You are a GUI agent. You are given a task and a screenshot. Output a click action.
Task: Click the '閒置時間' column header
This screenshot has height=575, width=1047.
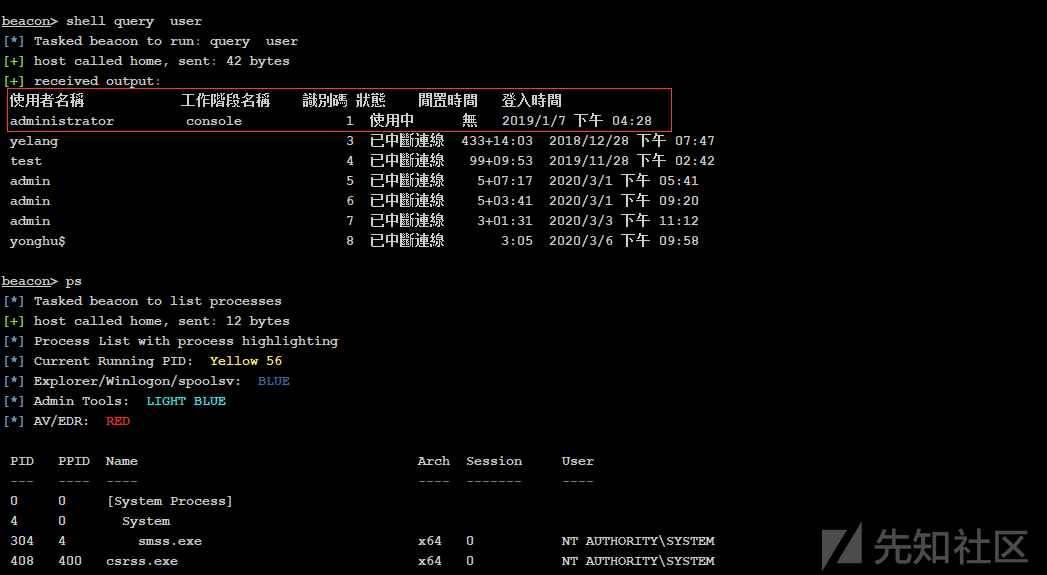(448, 101)
